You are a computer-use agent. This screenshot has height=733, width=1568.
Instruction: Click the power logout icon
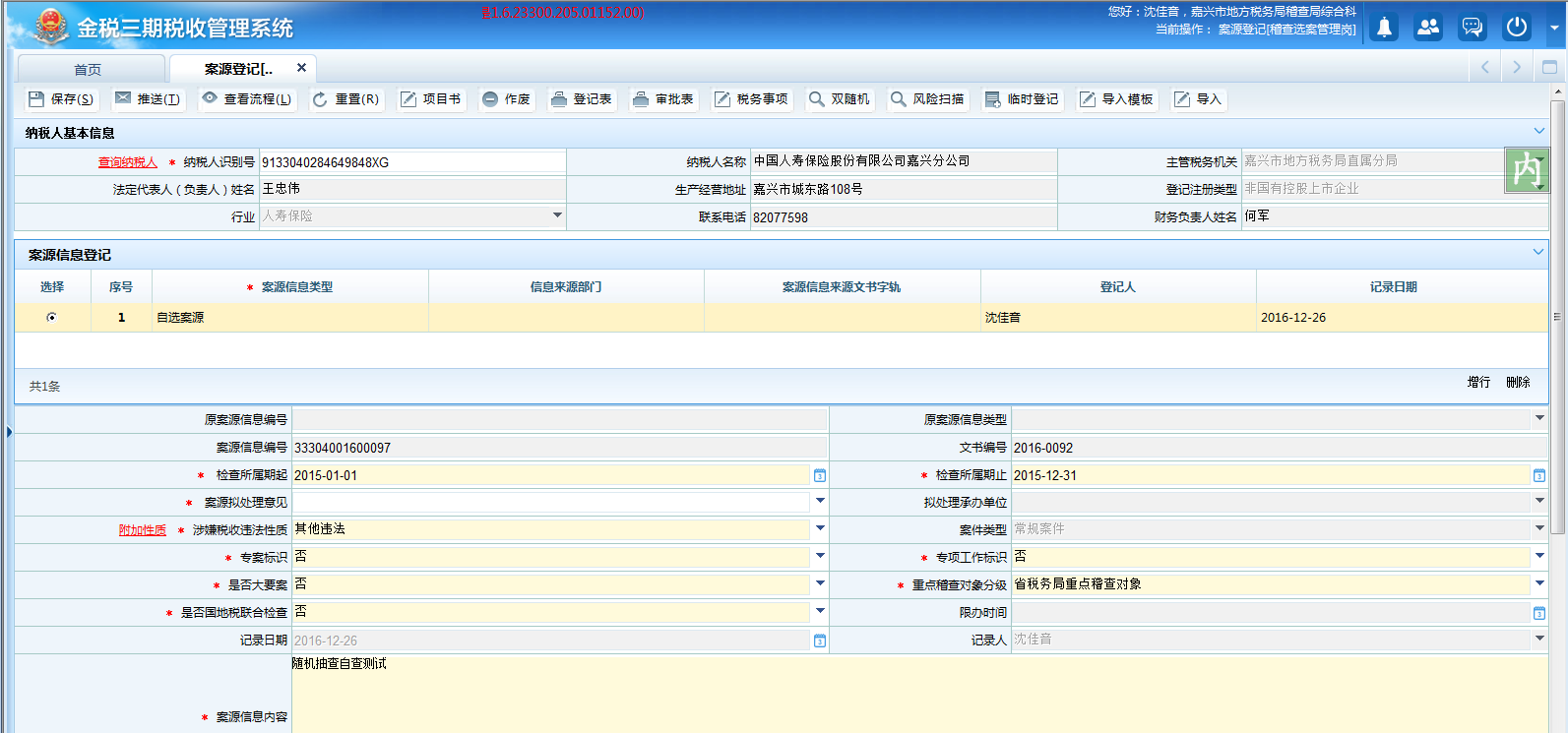(1517, 28)
